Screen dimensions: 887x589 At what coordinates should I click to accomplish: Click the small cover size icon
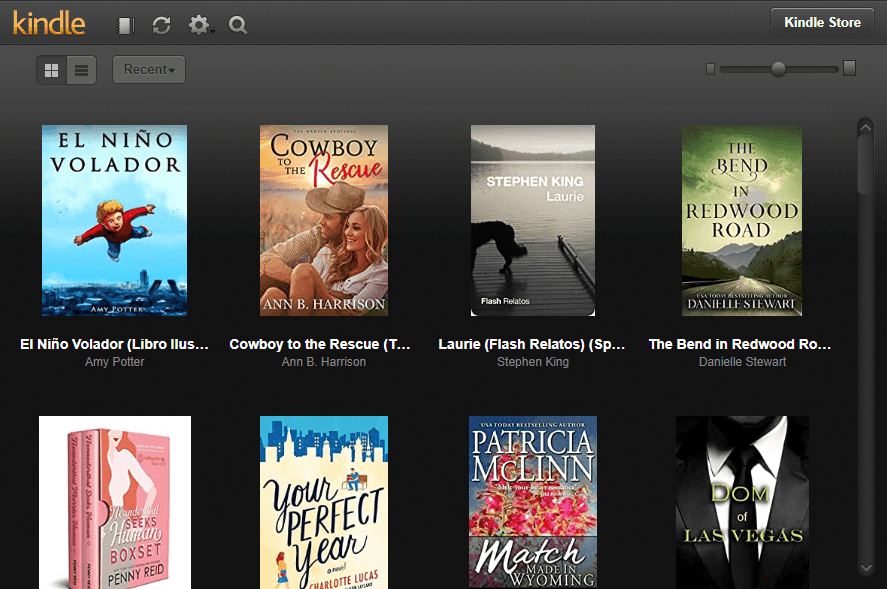pyautogui.click(x=711, y=69)
